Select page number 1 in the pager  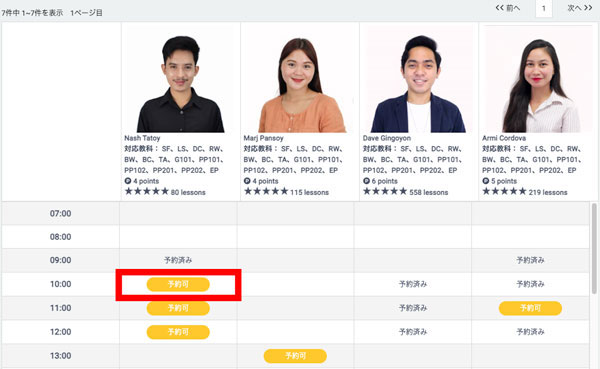tap(543, 8)
